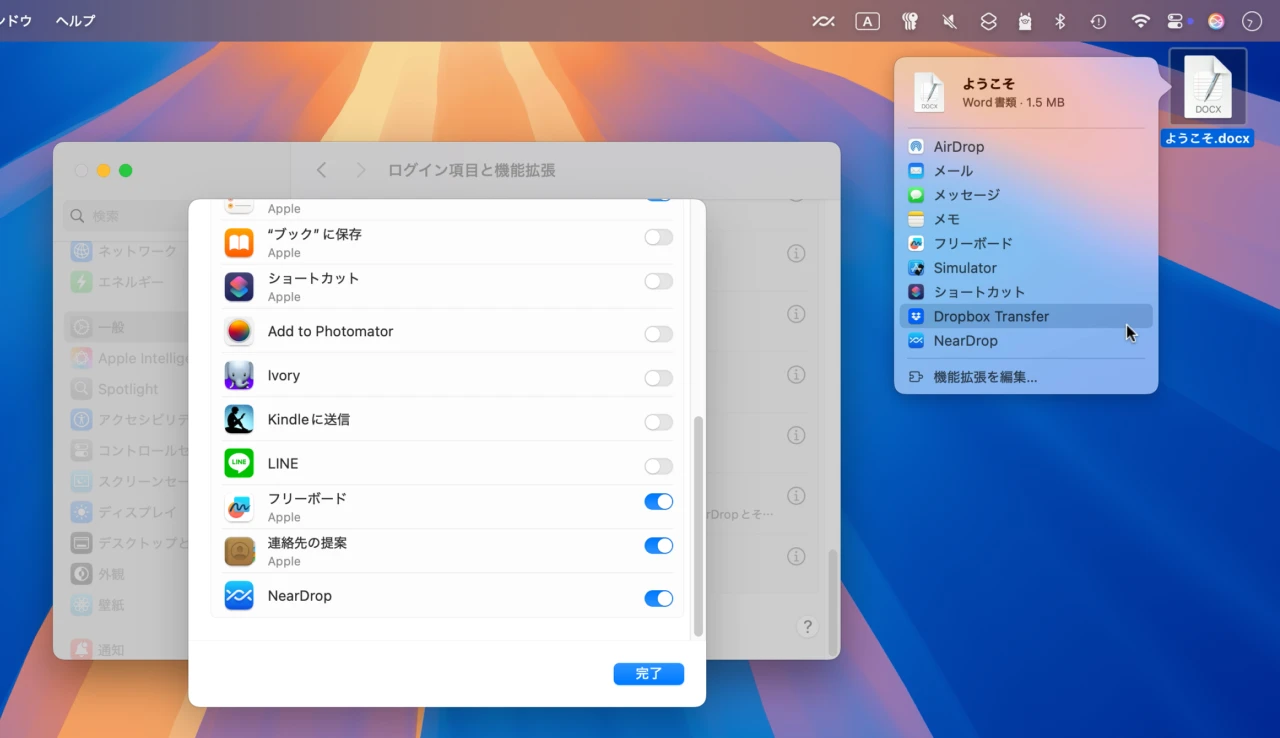Click the メール icon in the share options
Viewport: 1280px width, 738px height.
[x=916, y=170]
